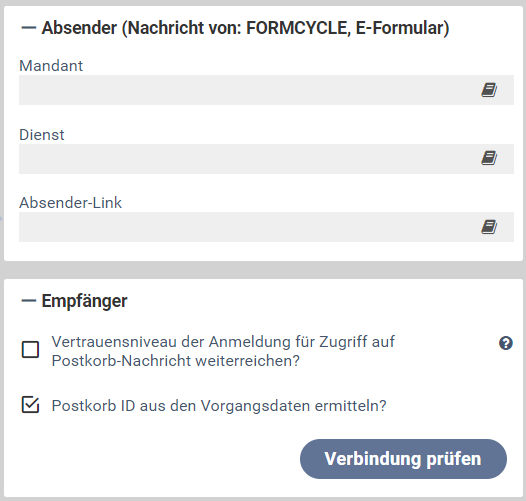This screenshot has height=501, width=526.
Task: Click the 'Dienst' field label
Action: [x=42, y=135]
